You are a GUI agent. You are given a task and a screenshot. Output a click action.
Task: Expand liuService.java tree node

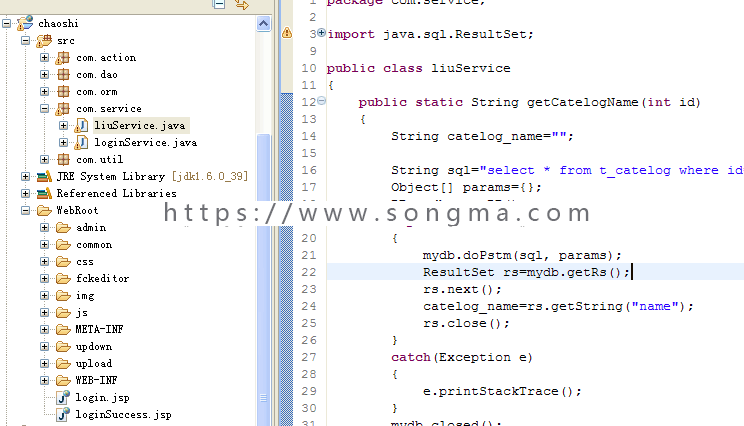point(64,125)
